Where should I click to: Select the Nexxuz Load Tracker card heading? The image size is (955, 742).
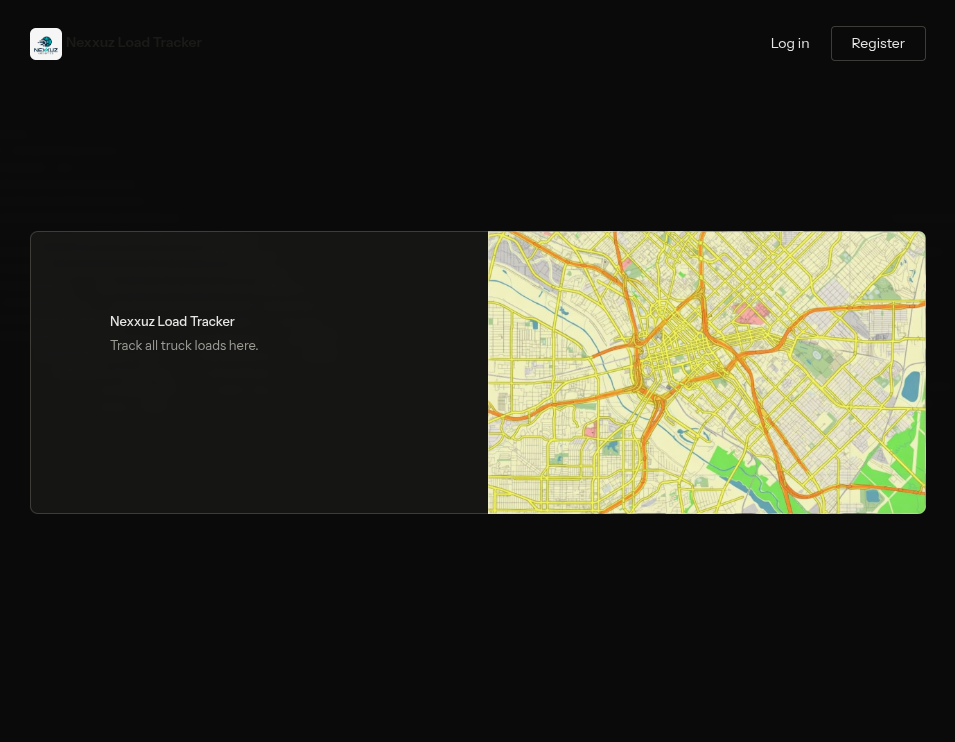coord(172,321)
